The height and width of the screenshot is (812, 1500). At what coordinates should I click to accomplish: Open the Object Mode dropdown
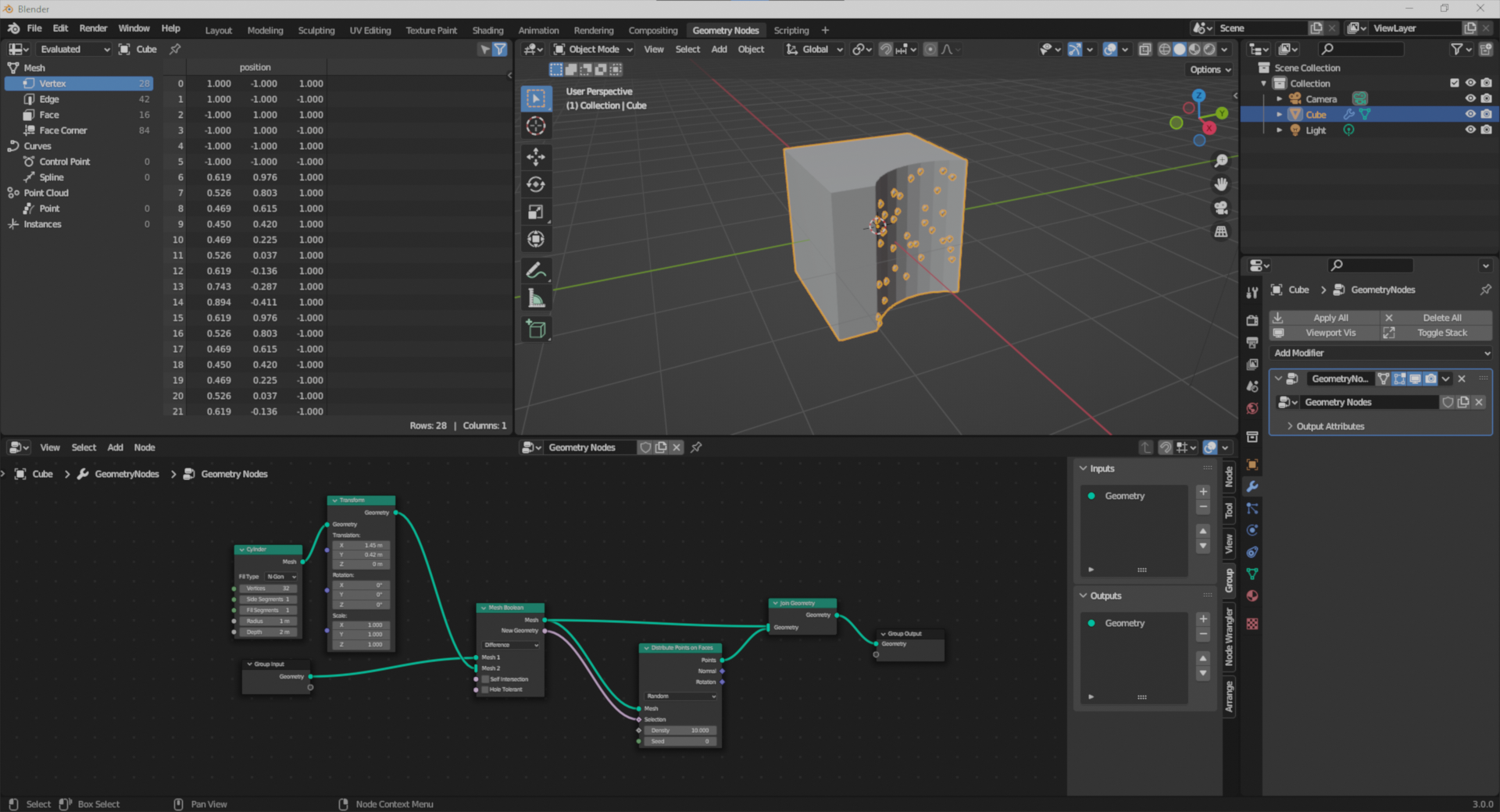[x=594, y=49]
